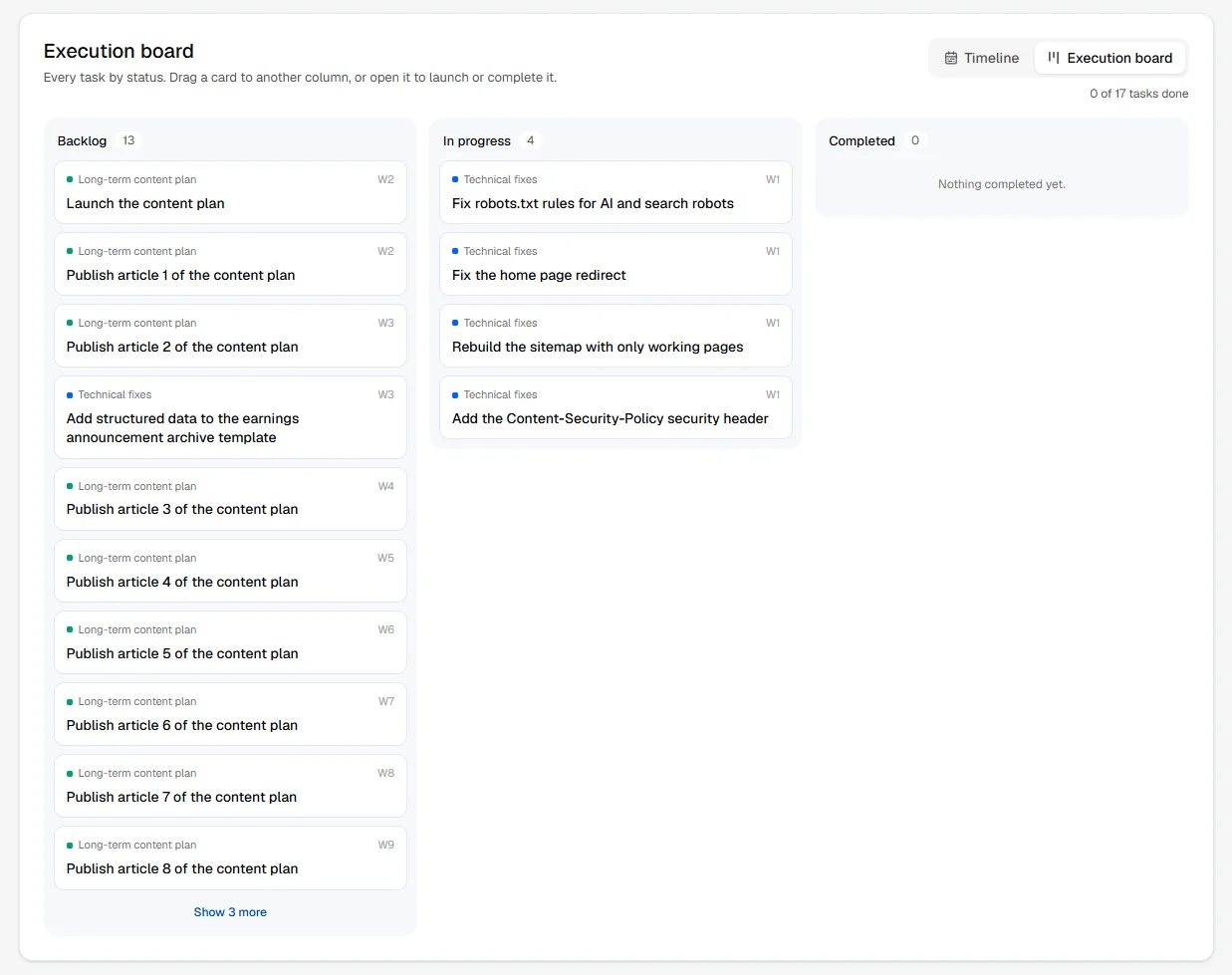Image resolution: width=1232 pixels, height=975 pixels.
Task: Click the Completed count badge showing 0
Action: [x=915, y=140]
